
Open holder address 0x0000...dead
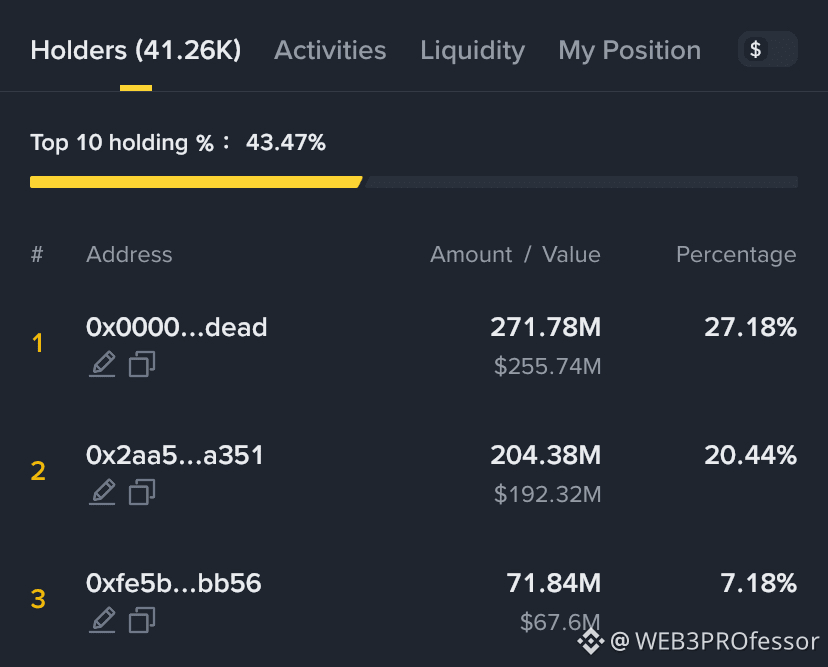point(176,327)
